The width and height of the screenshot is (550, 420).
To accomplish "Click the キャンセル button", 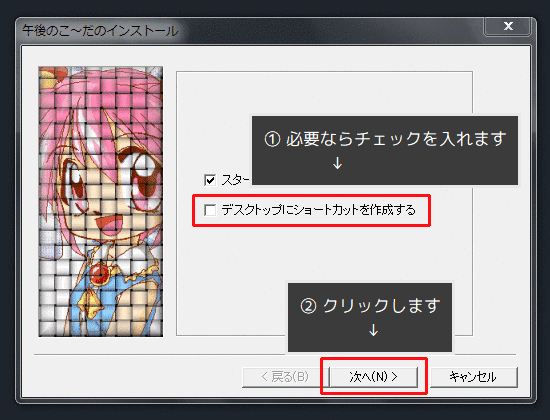I will (474, 377).
